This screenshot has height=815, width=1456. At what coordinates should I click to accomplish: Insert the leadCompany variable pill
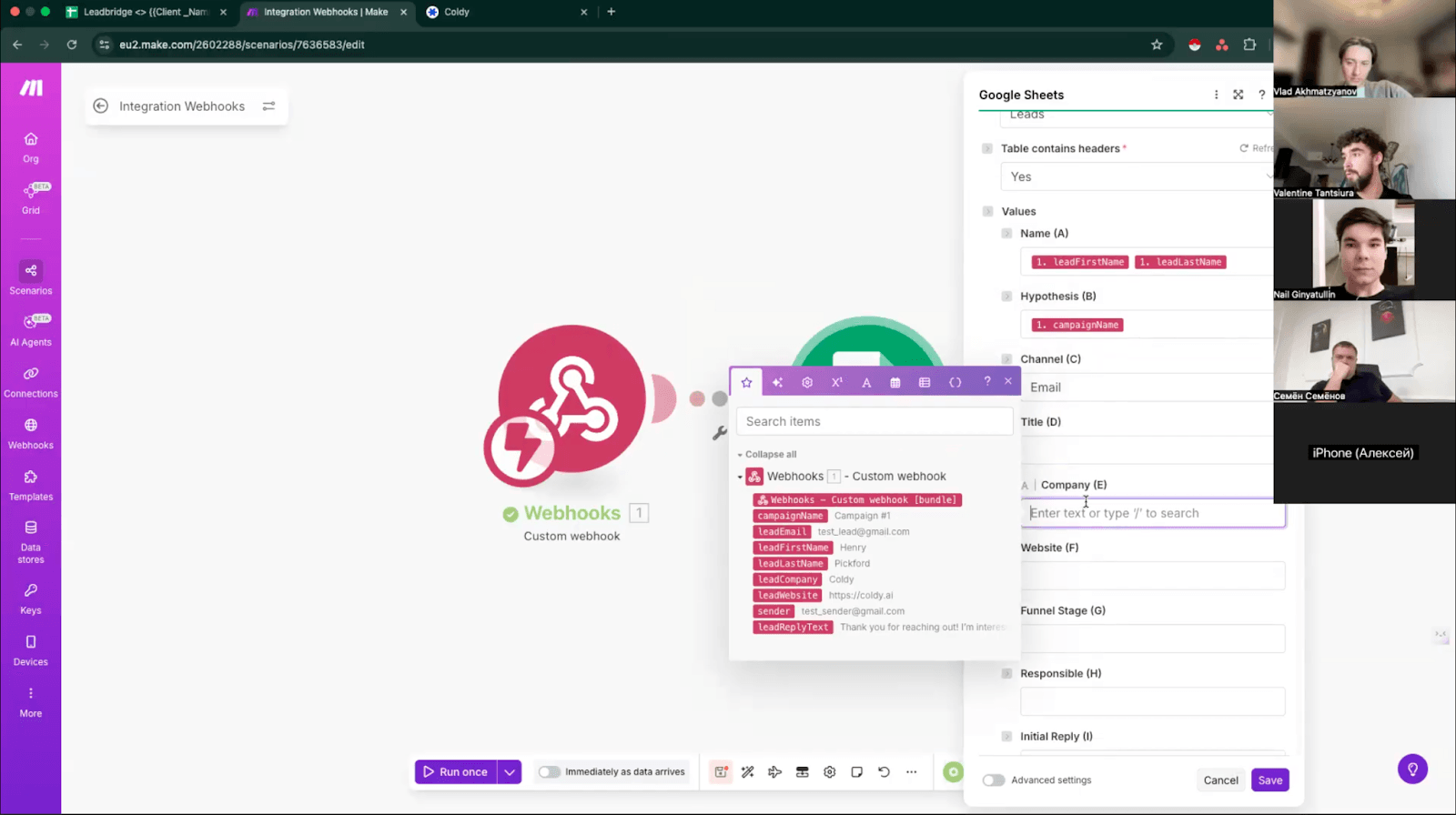(788, 579)
